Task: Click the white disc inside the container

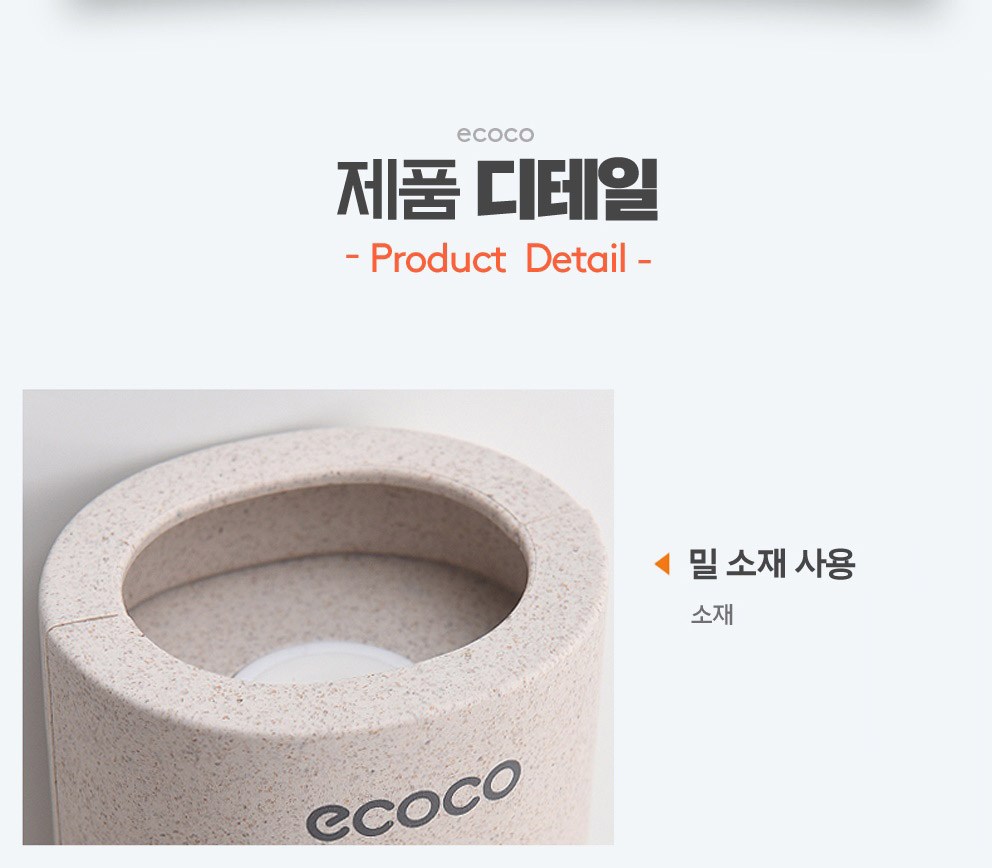Action: [x=323, y=662]
